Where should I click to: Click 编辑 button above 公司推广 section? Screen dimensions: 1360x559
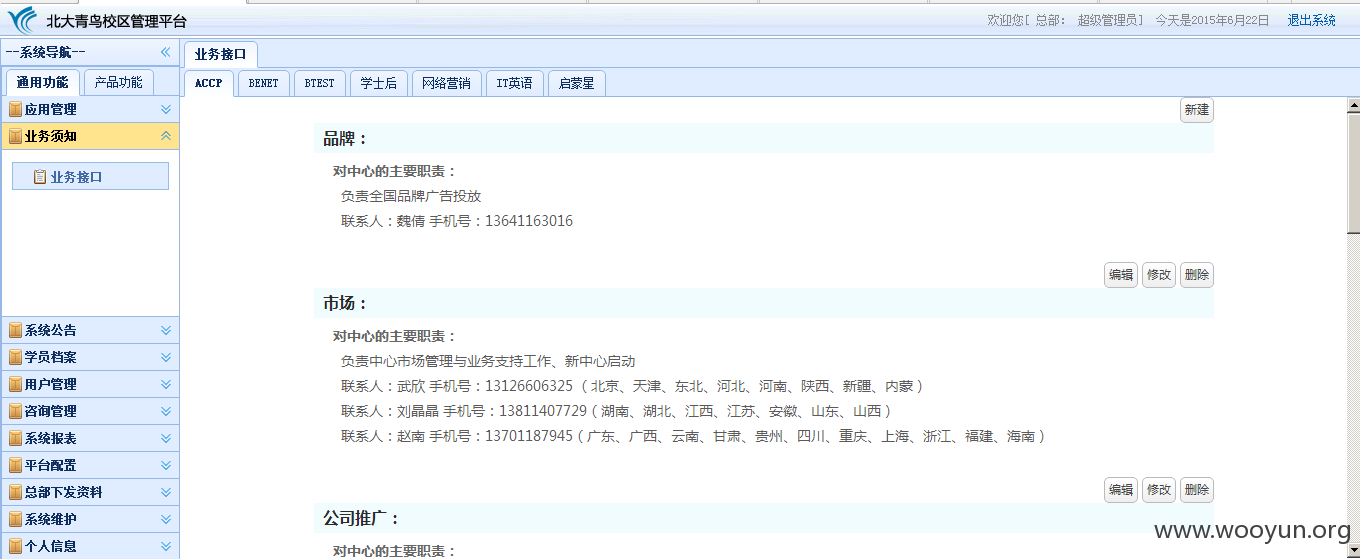click(x=1121, y=490)
